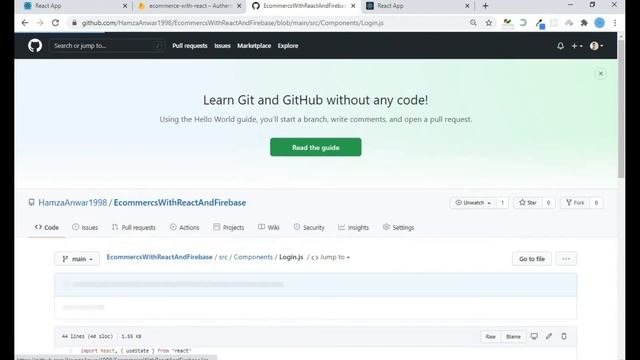This screenshot has width=640, height=360.
Task: Click the Chrome profile avatar circle
Action: point(599,23)
